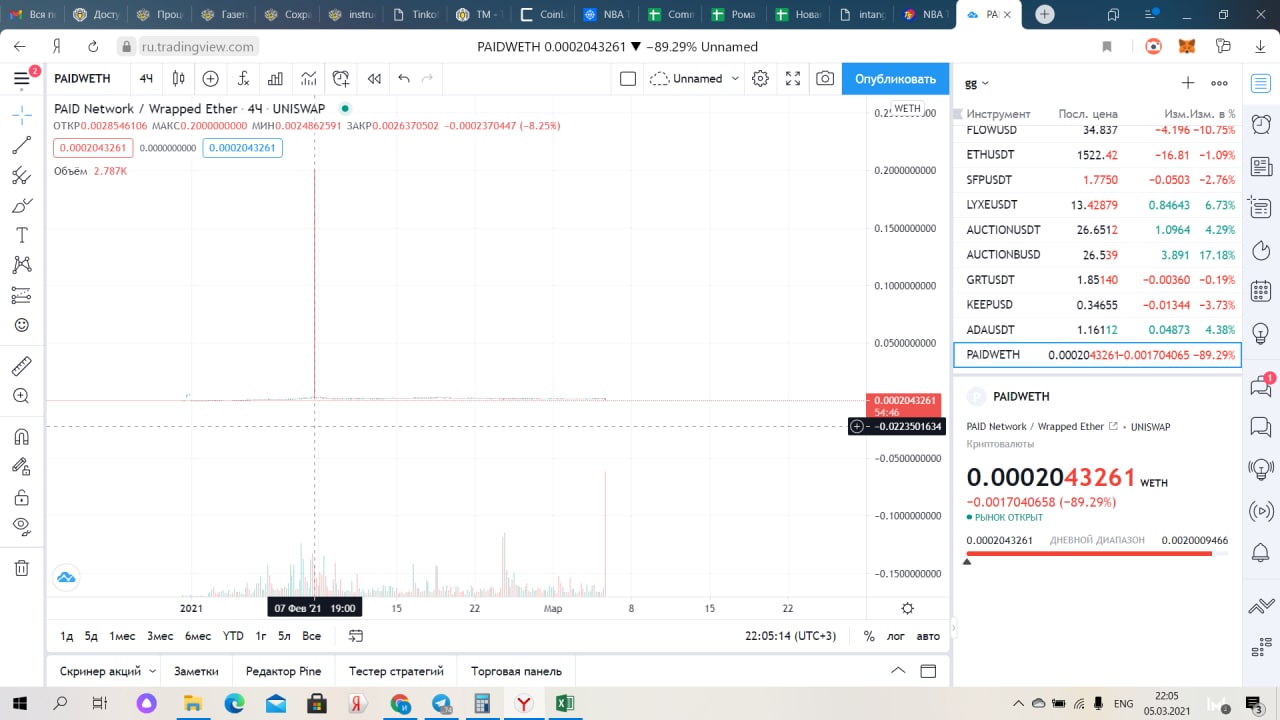Take a chart snapshot with camera
Image resolution: width=1280 pixels, height=720 pixels.
tap(825, 79)
